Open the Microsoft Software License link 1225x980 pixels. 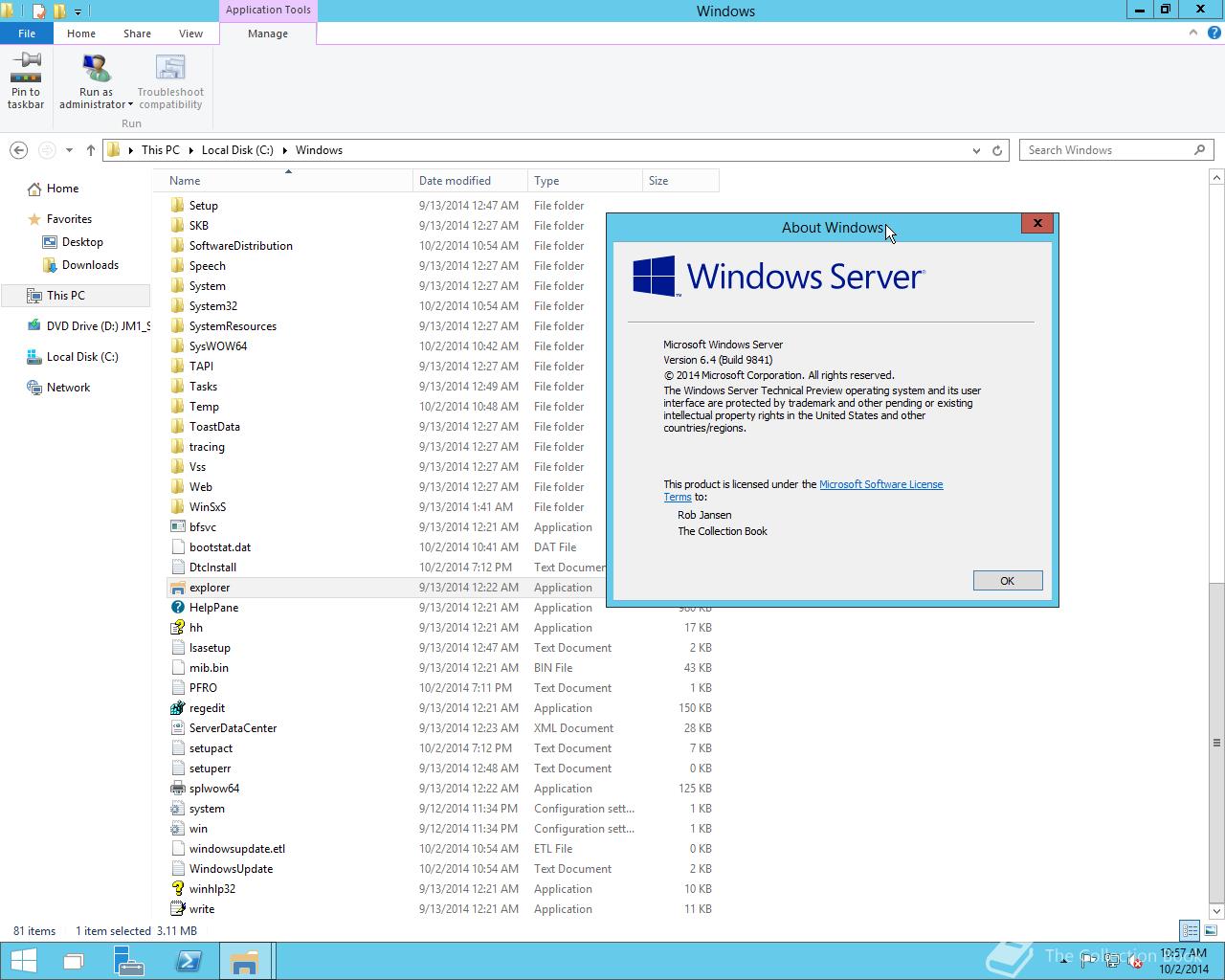881,484
